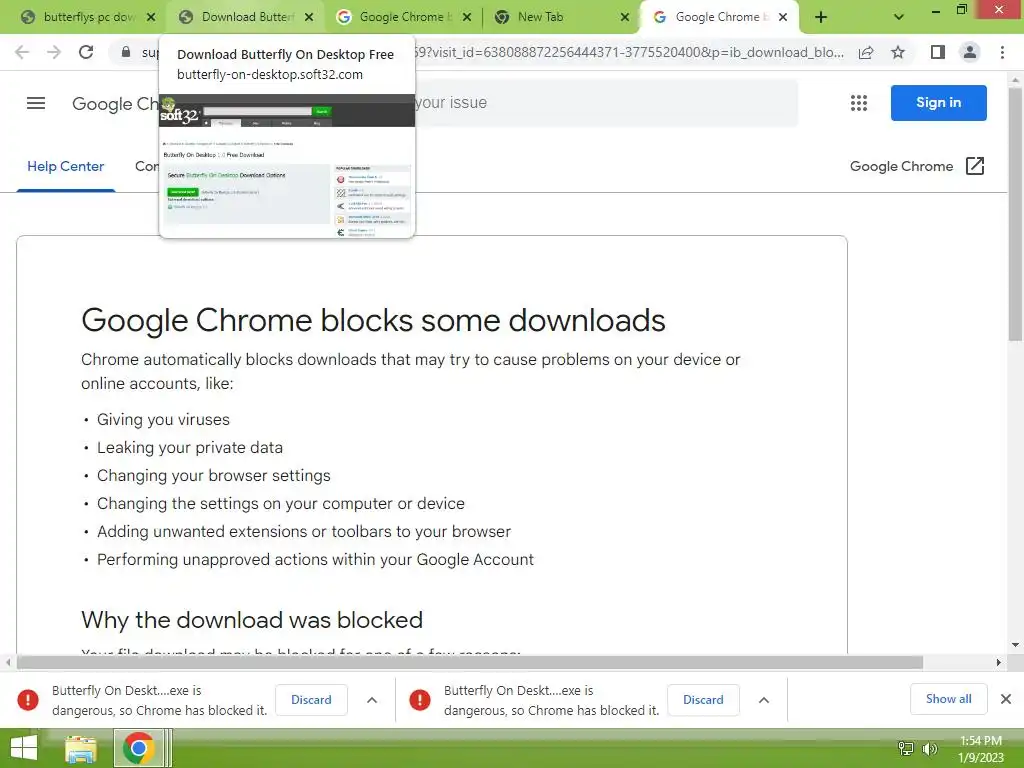Click the Google Chrome link at right
The image size is (1024, 768).
(x=901, y=167)
